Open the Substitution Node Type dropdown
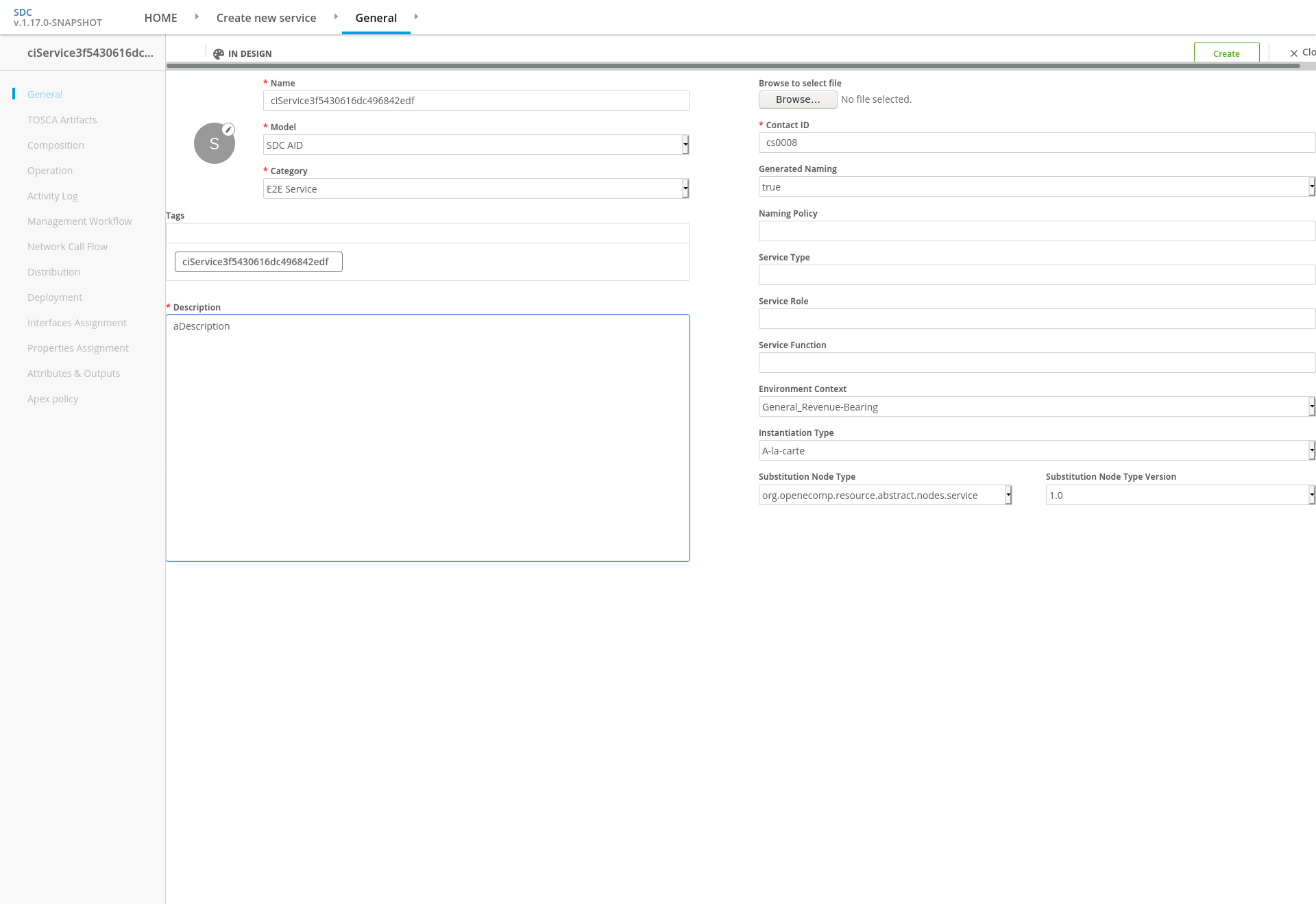Screen dimensions: 1316x904 click(x=885, y=495)
